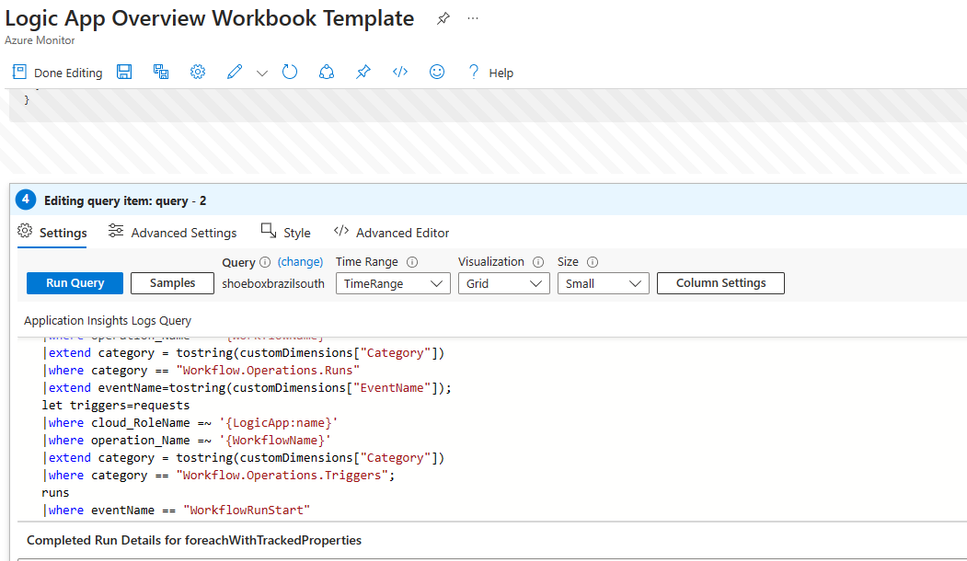Click the "Workflow.Operations.Runs" string in the query

[x=268, y=371]
